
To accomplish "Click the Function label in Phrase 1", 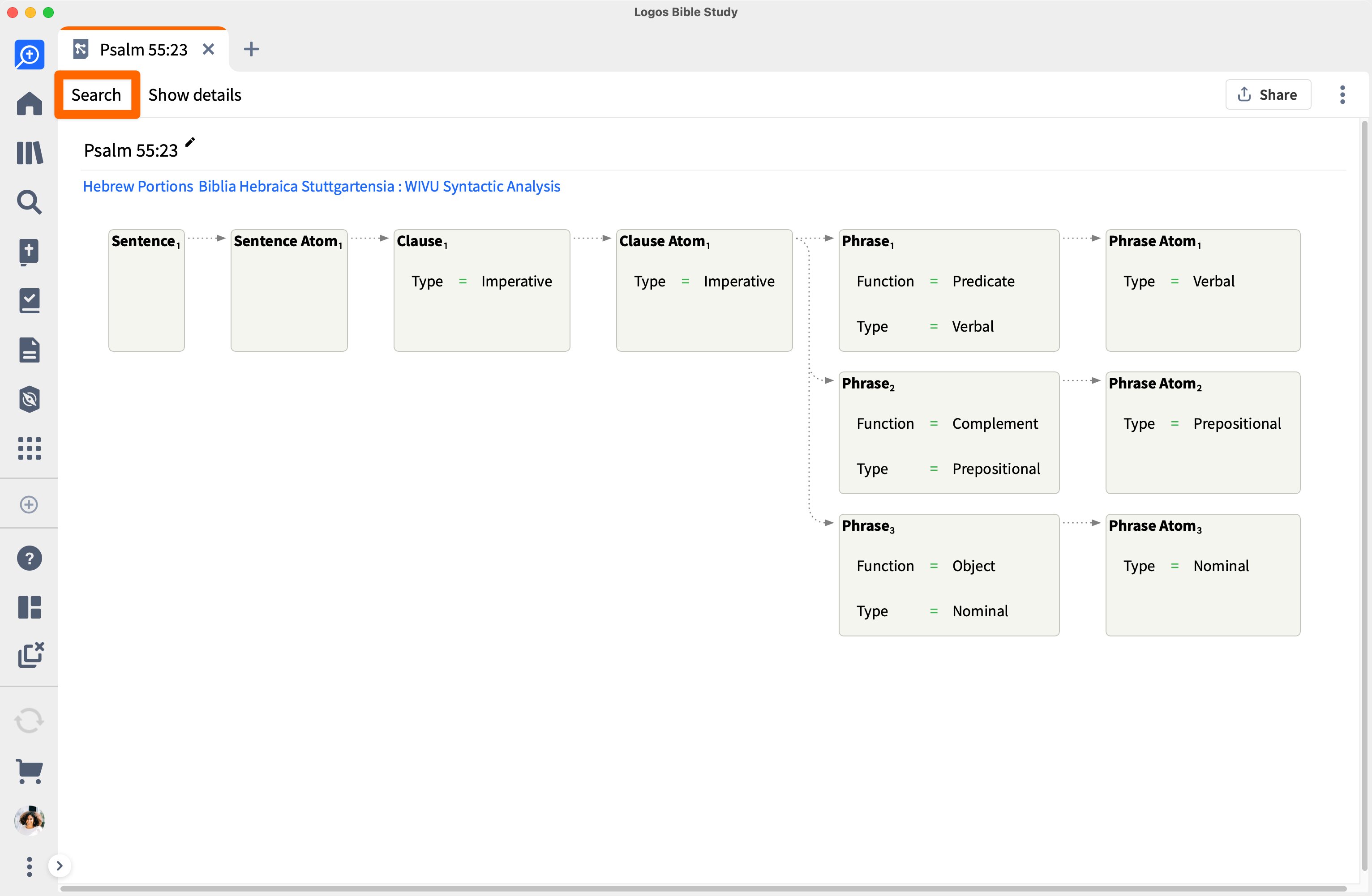I will tap(885, 281).
